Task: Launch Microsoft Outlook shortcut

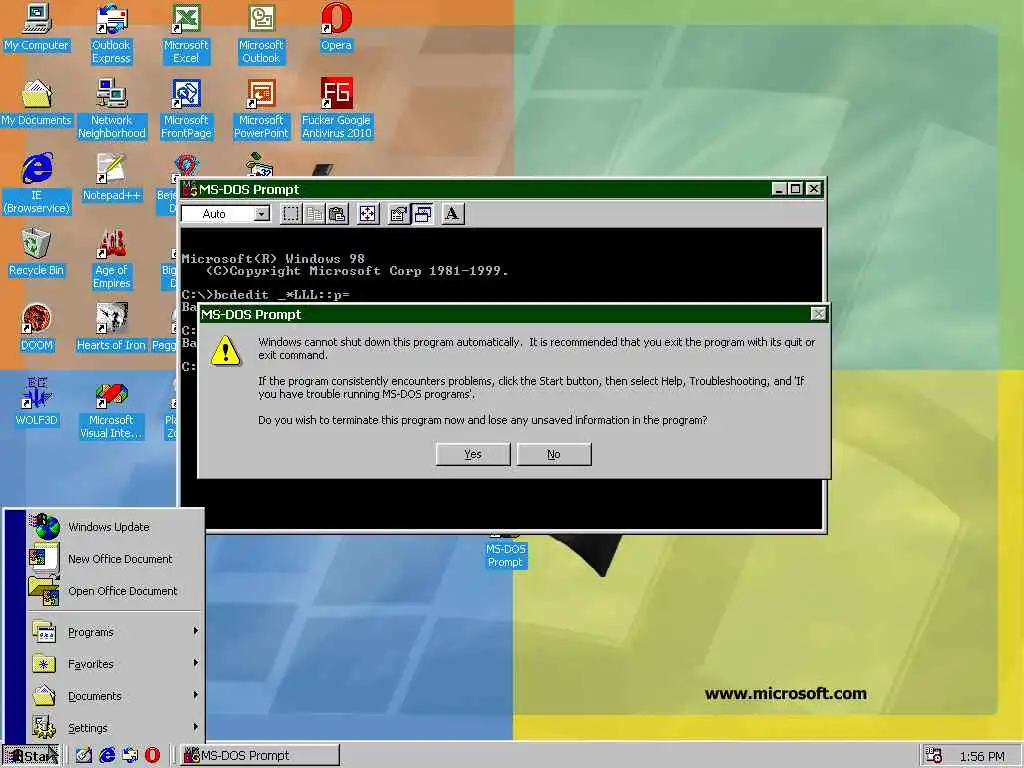Action: [x=261, y=34]
